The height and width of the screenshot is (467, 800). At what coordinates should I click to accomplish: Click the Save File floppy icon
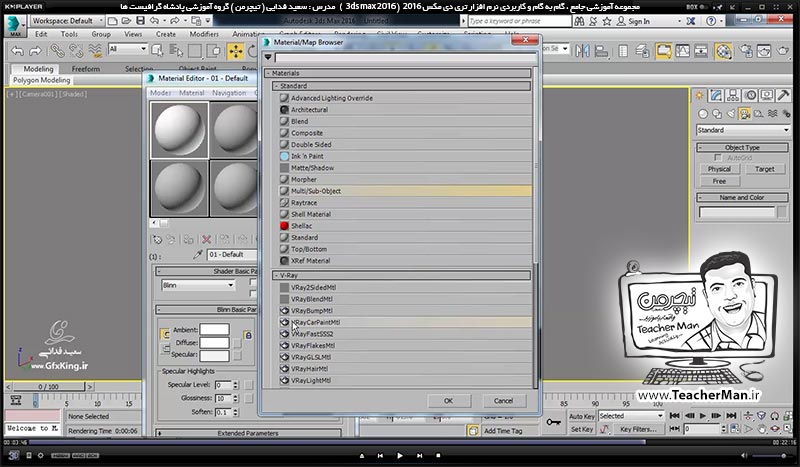[x=140, y=21]
